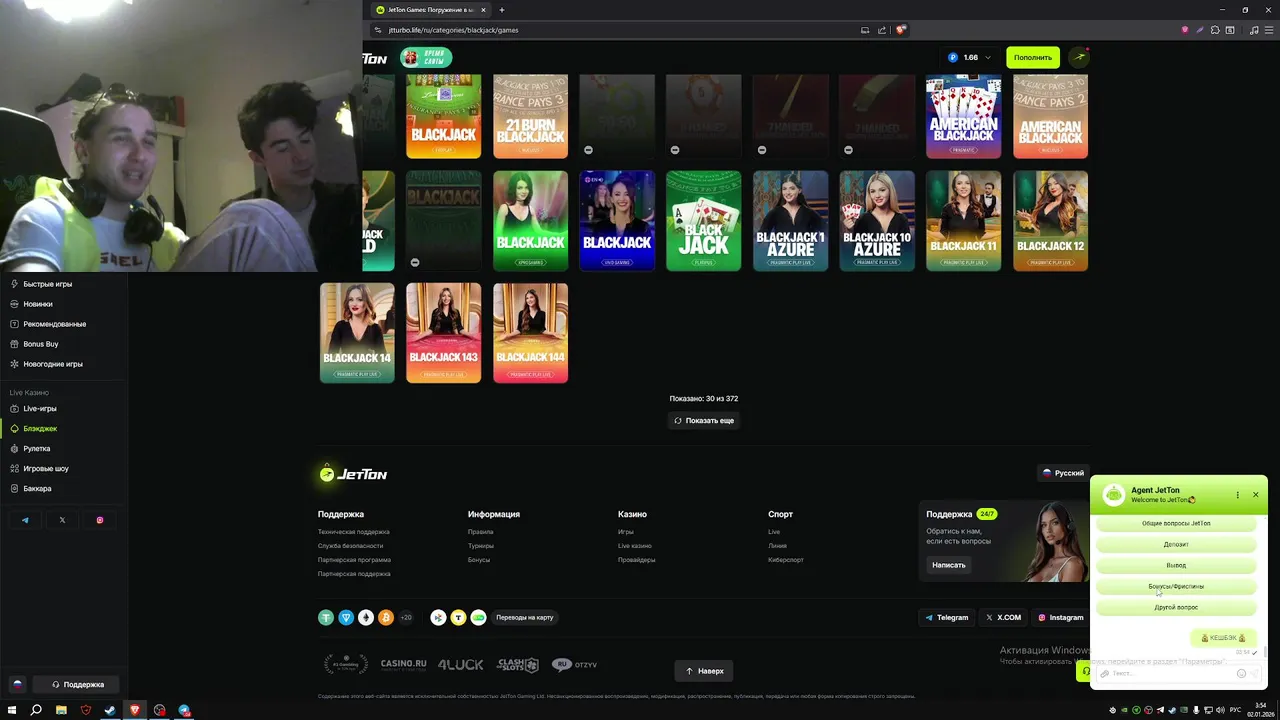Click footer JetTon logo
Screen dimensions: 1280x720
353,474
